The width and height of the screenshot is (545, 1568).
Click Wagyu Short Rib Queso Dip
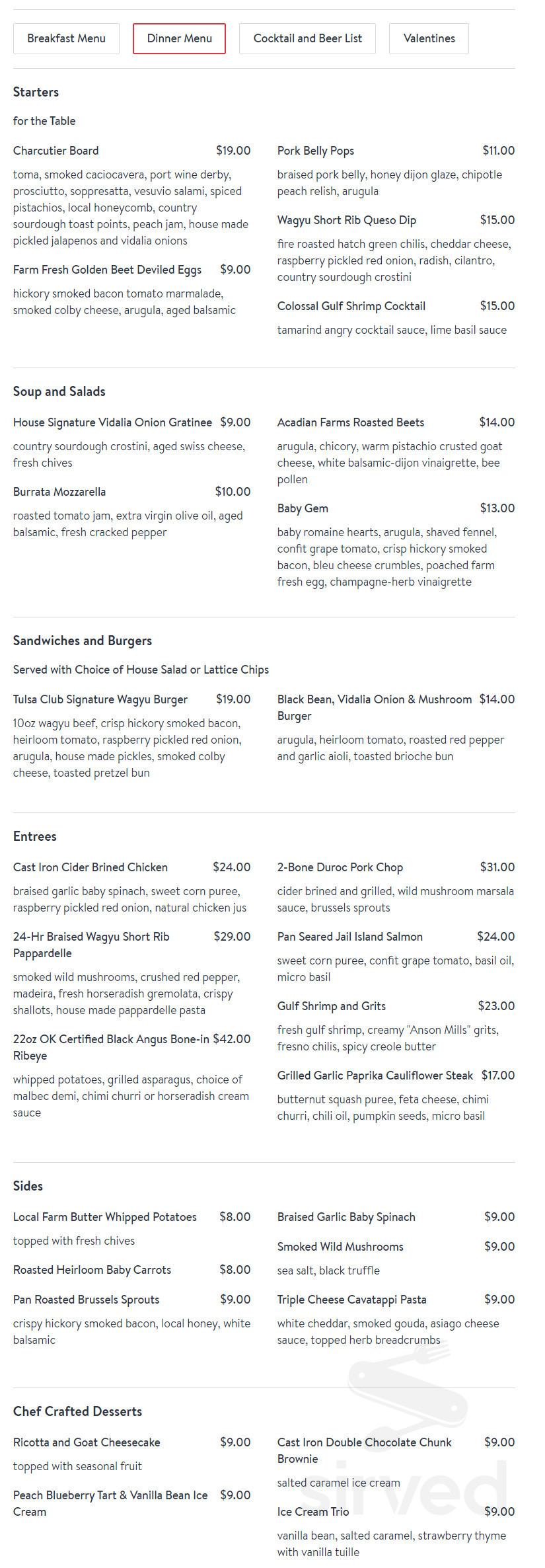pyautogui.click(x=347, y=219)
